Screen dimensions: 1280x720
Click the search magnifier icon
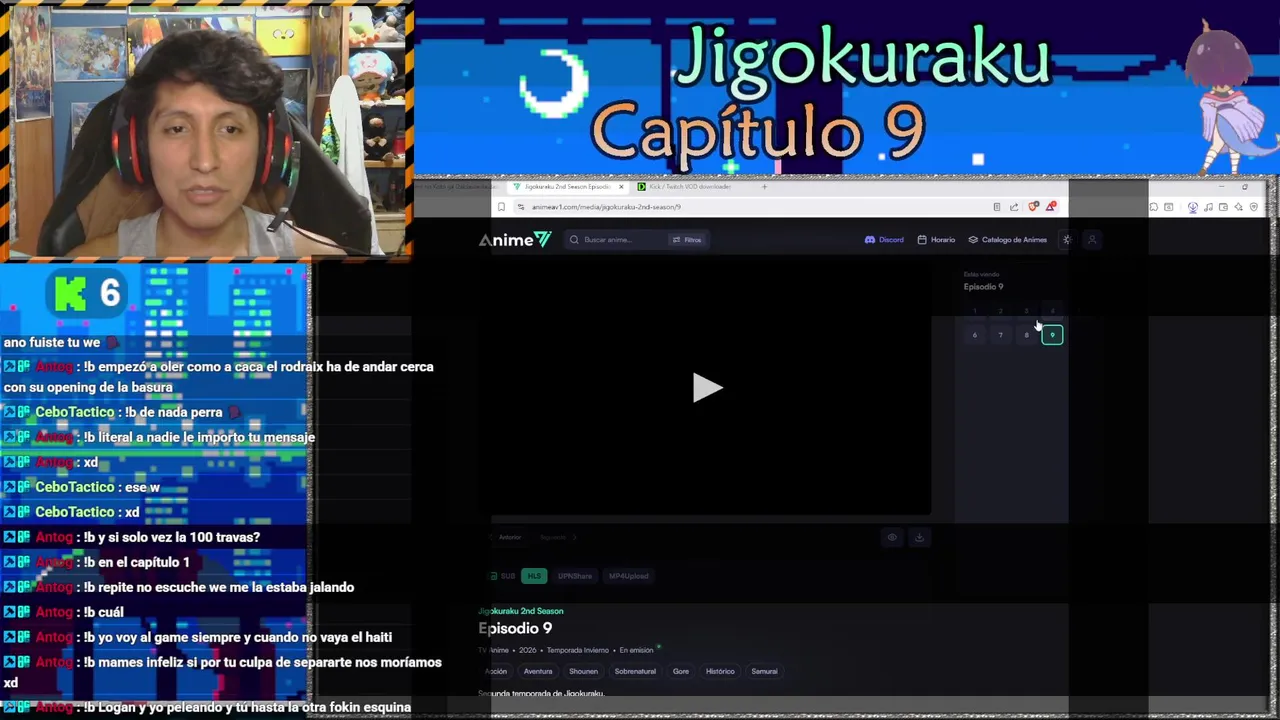574,240
